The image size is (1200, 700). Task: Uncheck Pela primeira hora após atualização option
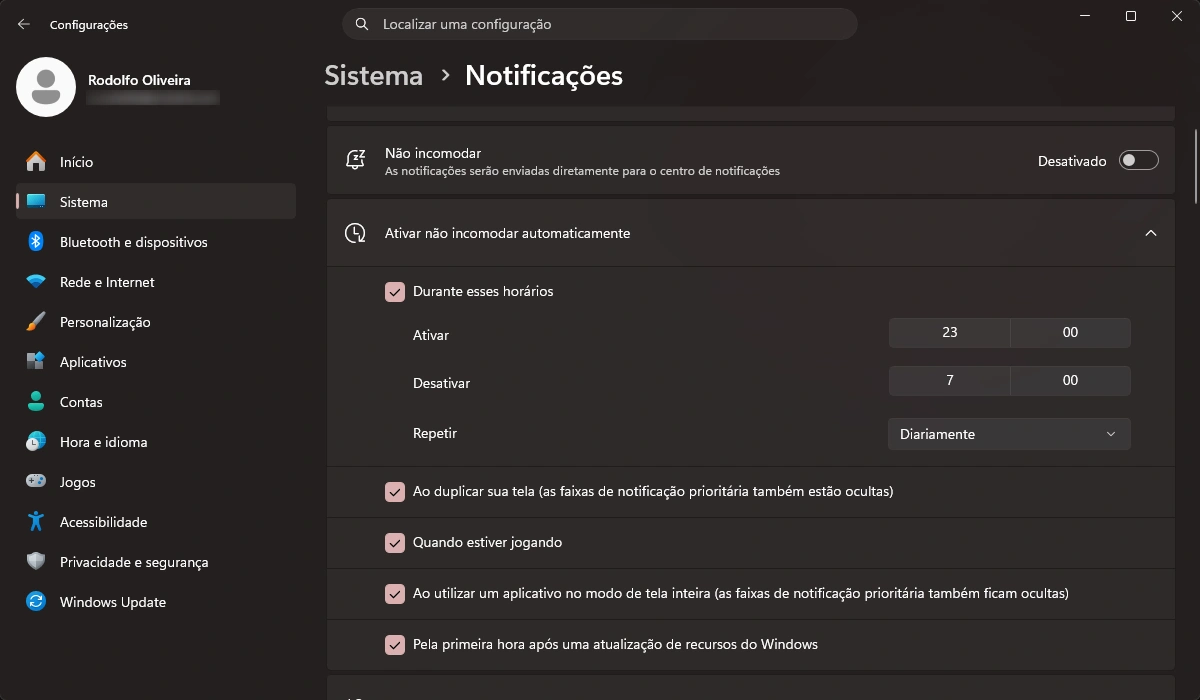coord(395,644)
